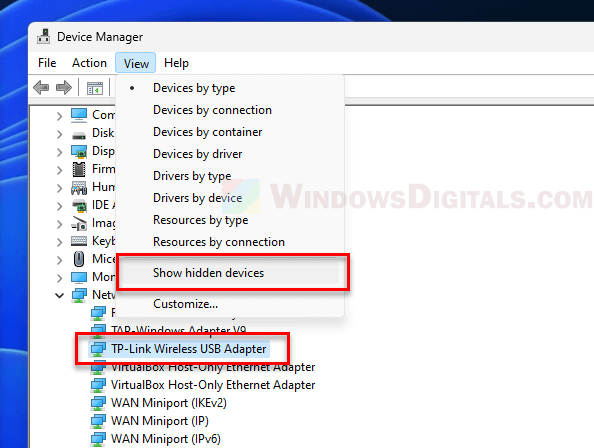Toggle Show hidden devices

[x=230, y=273]
